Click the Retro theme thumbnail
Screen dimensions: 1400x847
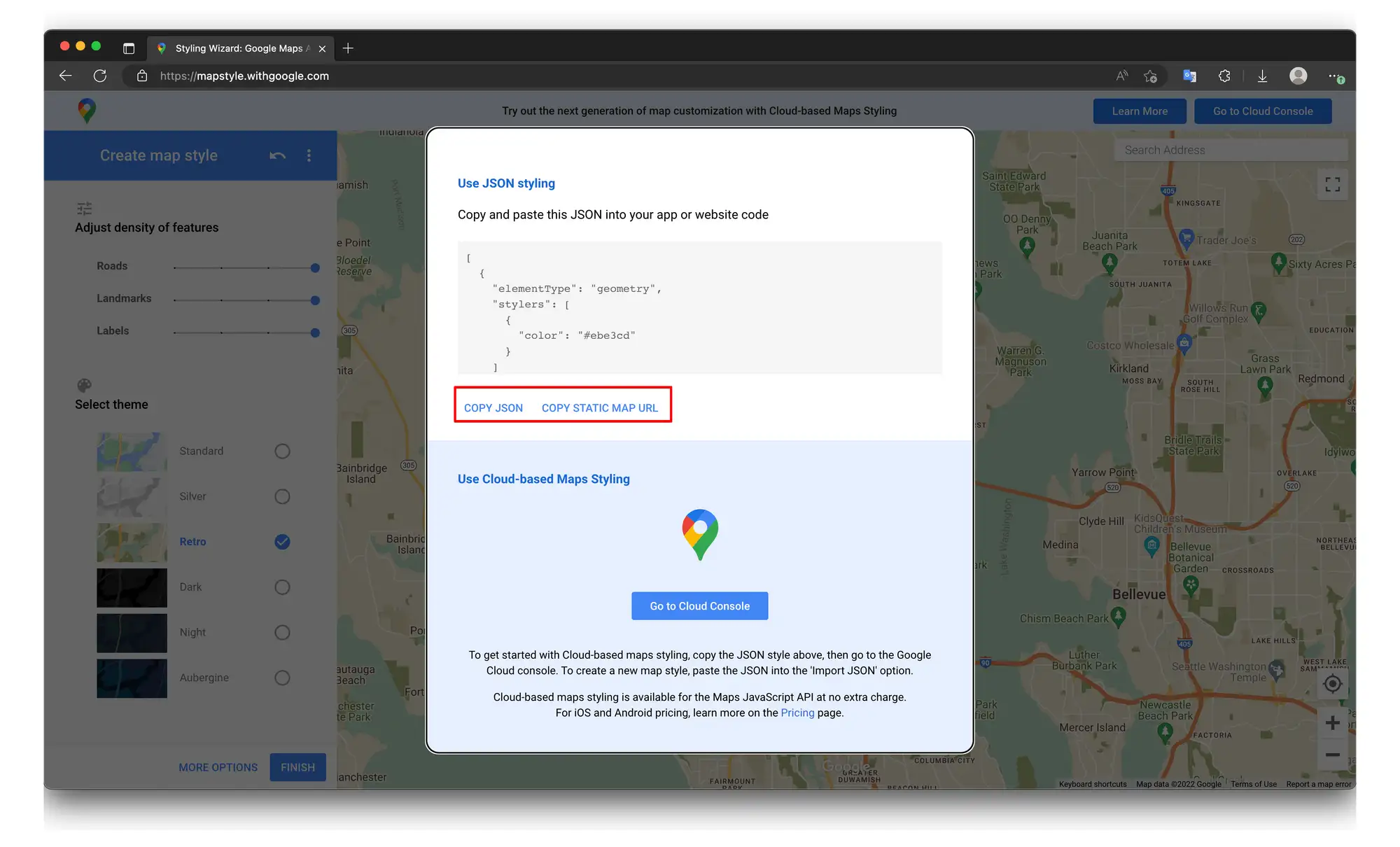click(132, 542)
